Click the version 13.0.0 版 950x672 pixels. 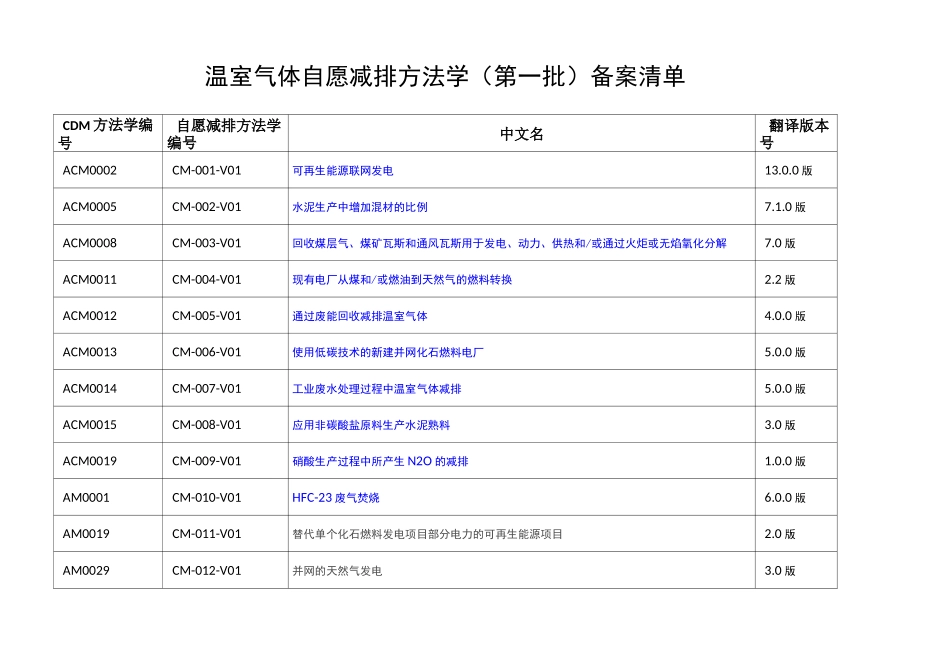point(788,170)
